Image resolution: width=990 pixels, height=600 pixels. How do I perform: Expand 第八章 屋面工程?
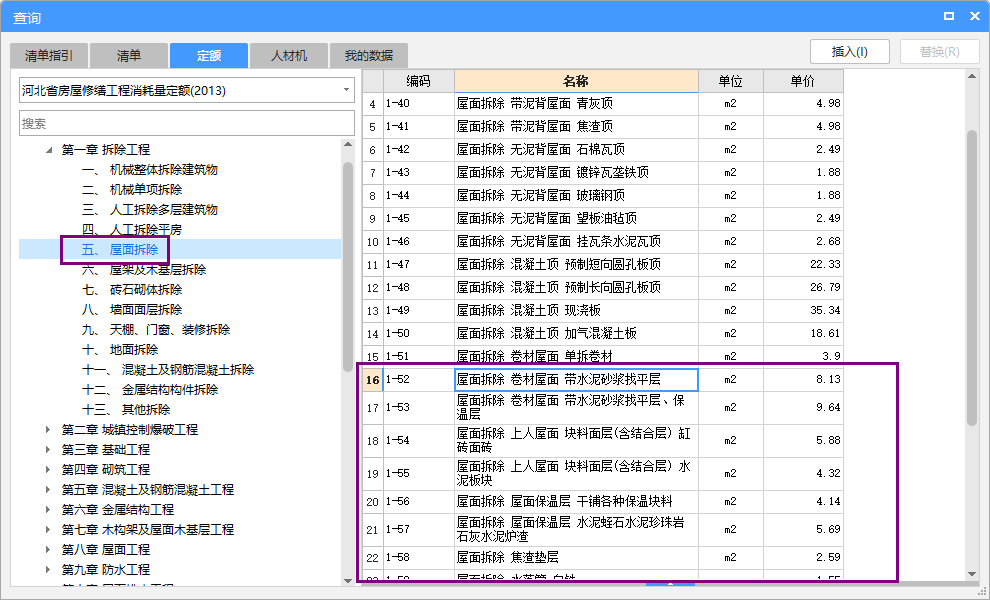pos(49,549)
